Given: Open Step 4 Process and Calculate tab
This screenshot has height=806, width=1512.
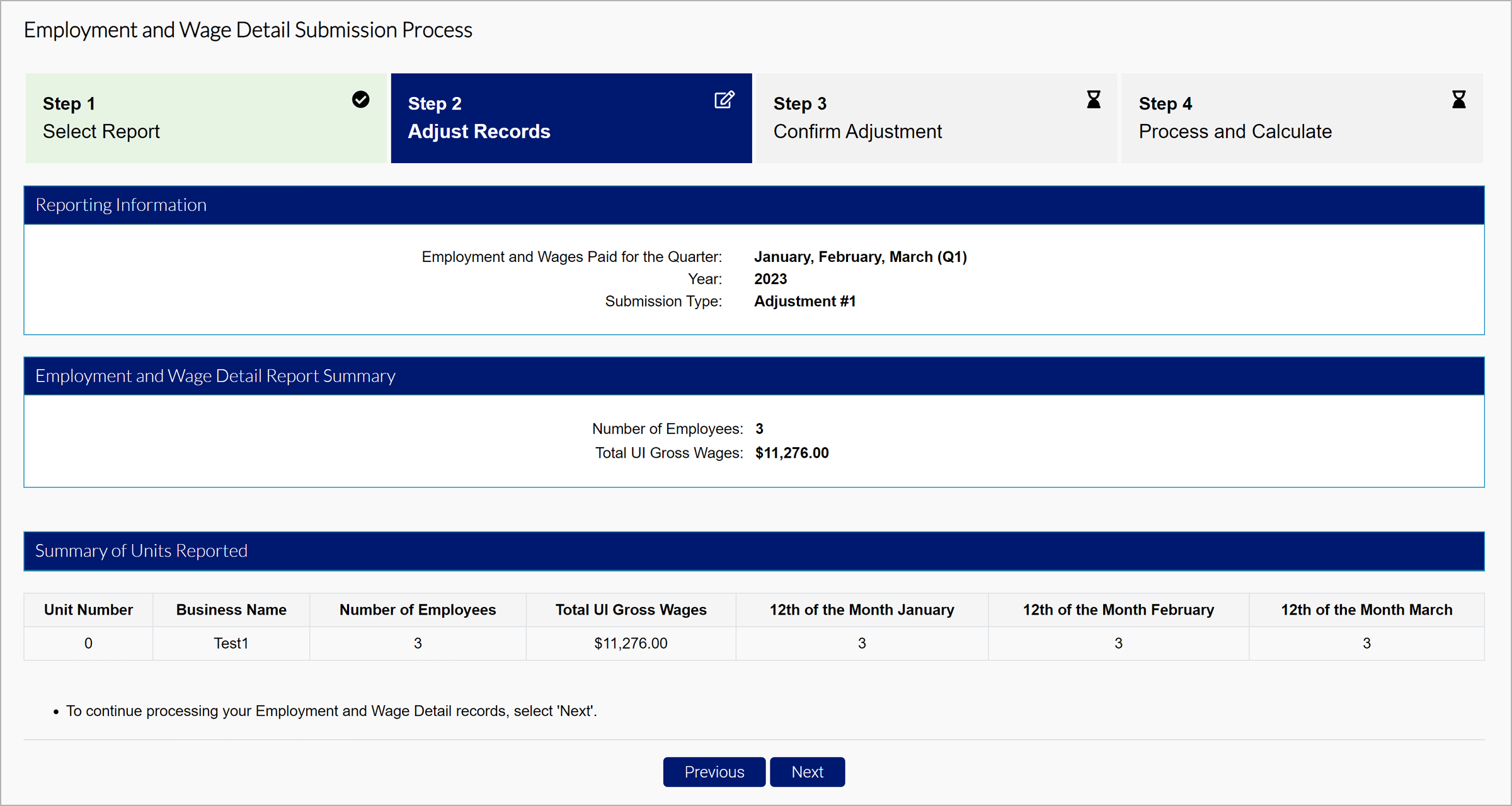Looking at the screenshot, I should coord(1302,118).
